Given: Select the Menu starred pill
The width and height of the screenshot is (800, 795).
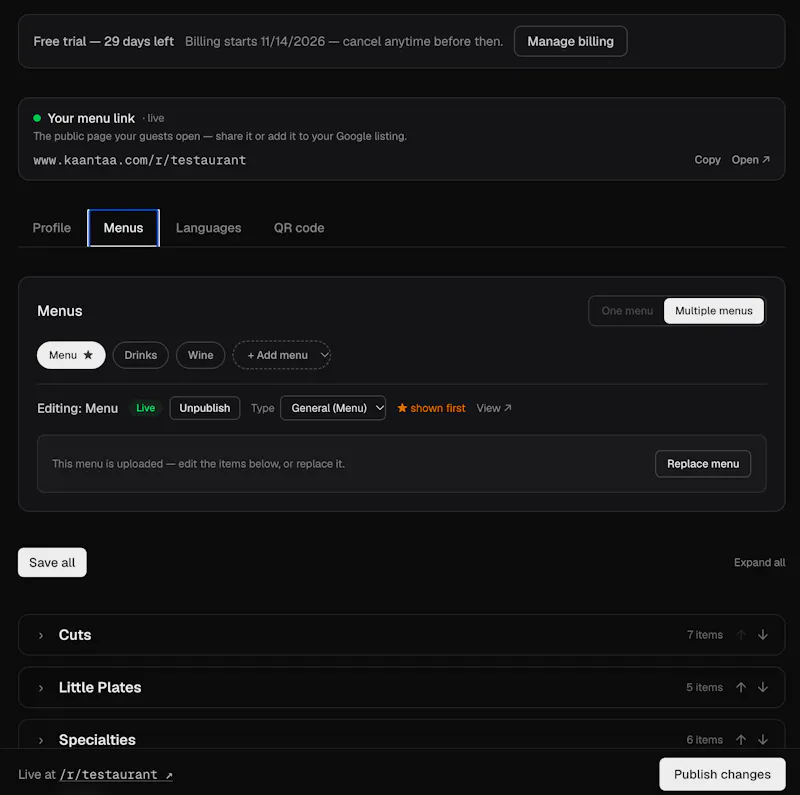Looking at the screenshot, I should pyautogui.click(x=71, y=355).
